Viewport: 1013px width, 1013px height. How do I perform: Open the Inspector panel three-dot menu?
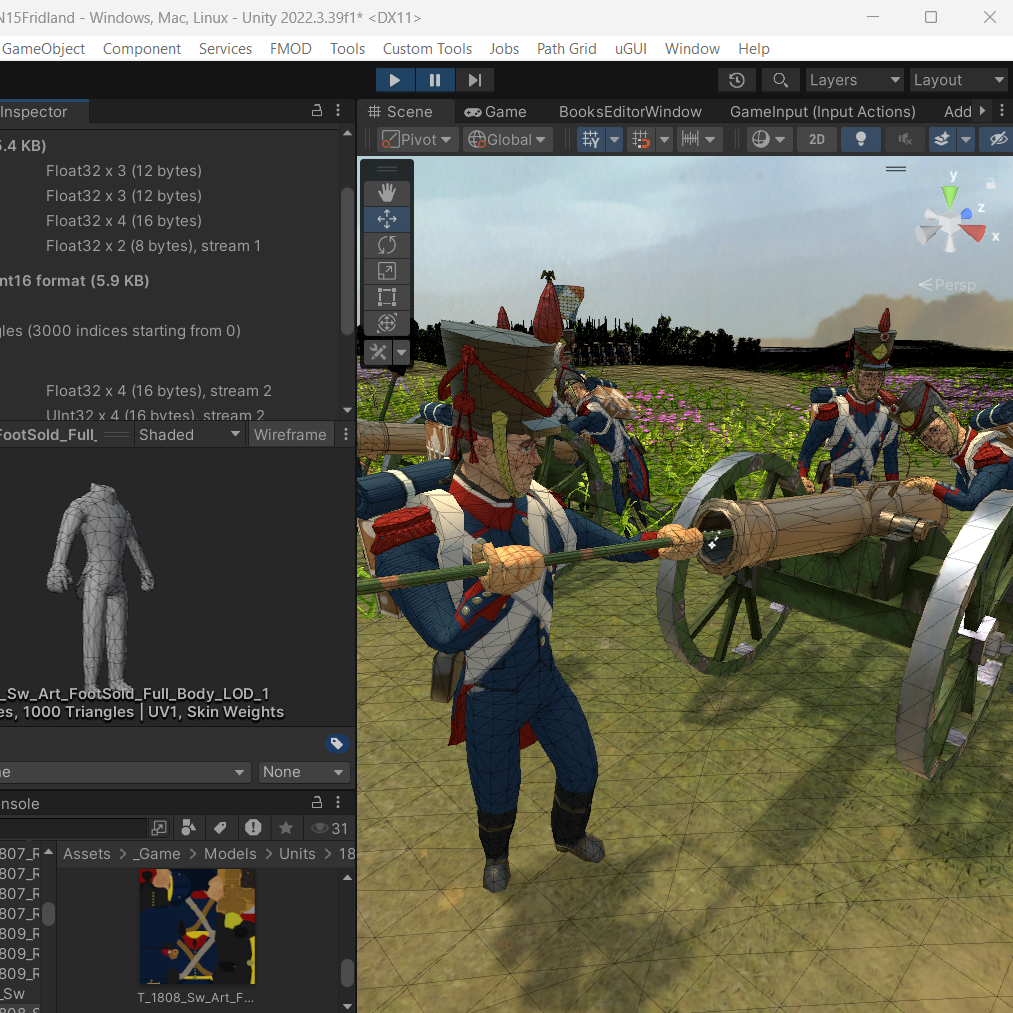338,110
